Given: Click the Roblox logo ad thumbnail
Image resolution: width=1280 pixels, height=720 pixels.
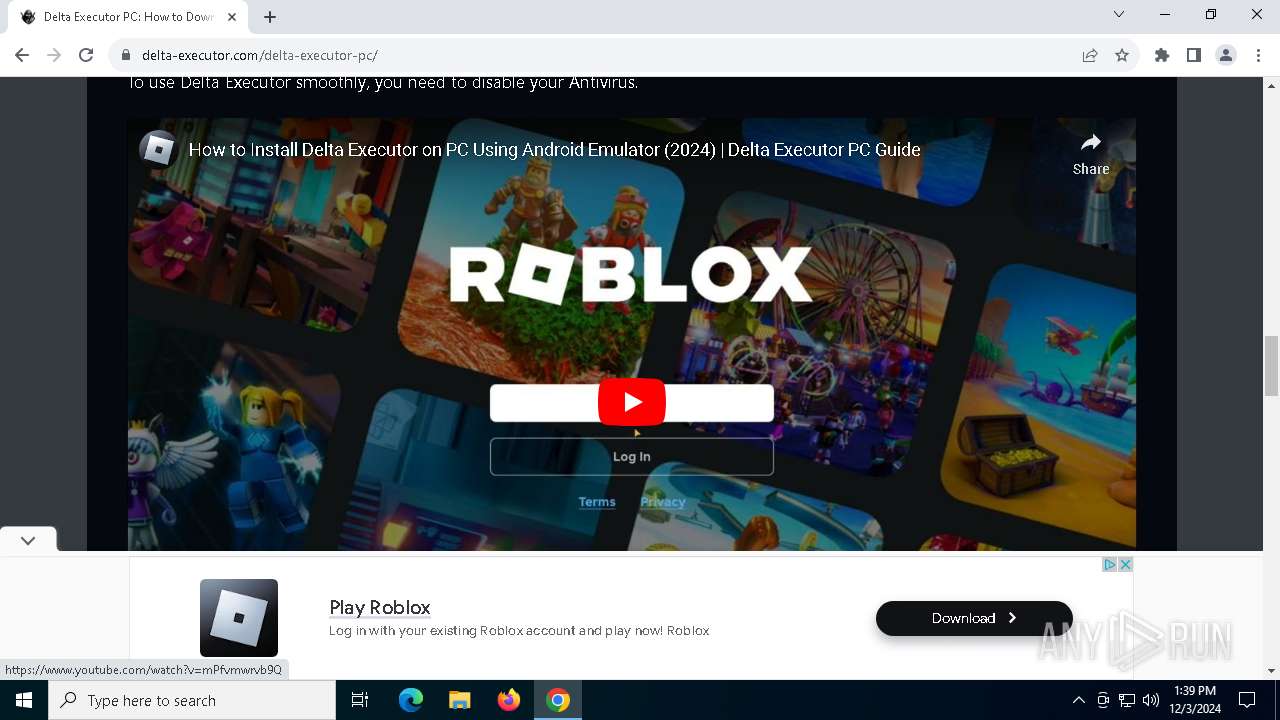Looking at the screenshot, I should 239,617.
